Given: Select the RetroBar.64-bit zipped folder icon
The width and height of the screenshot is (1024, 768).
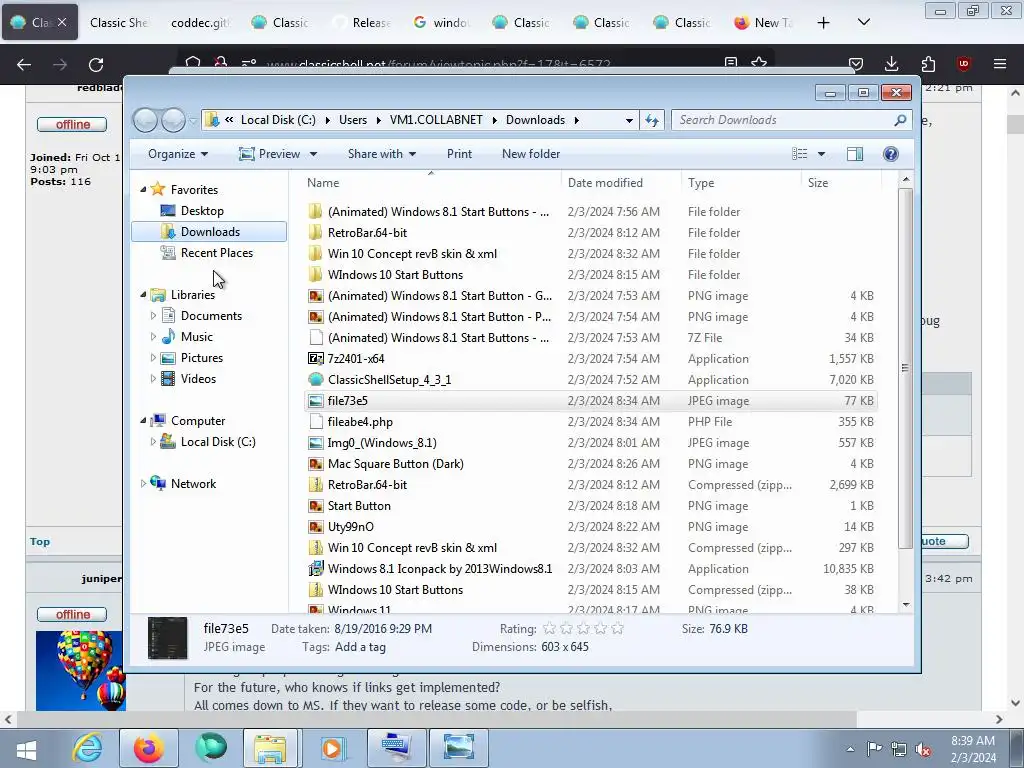Looking at the screenshot, I should coord(315,485).
